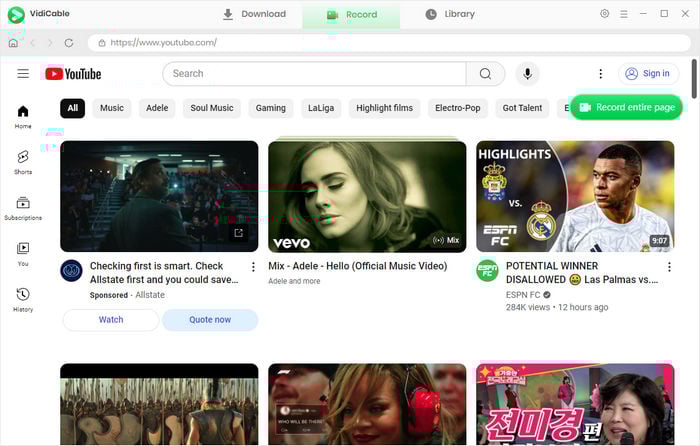Image resolution: width=700 pixels, height=446 pixels.
Task: Click the VidiCable app logo
Action: click(x=16, y=15)
